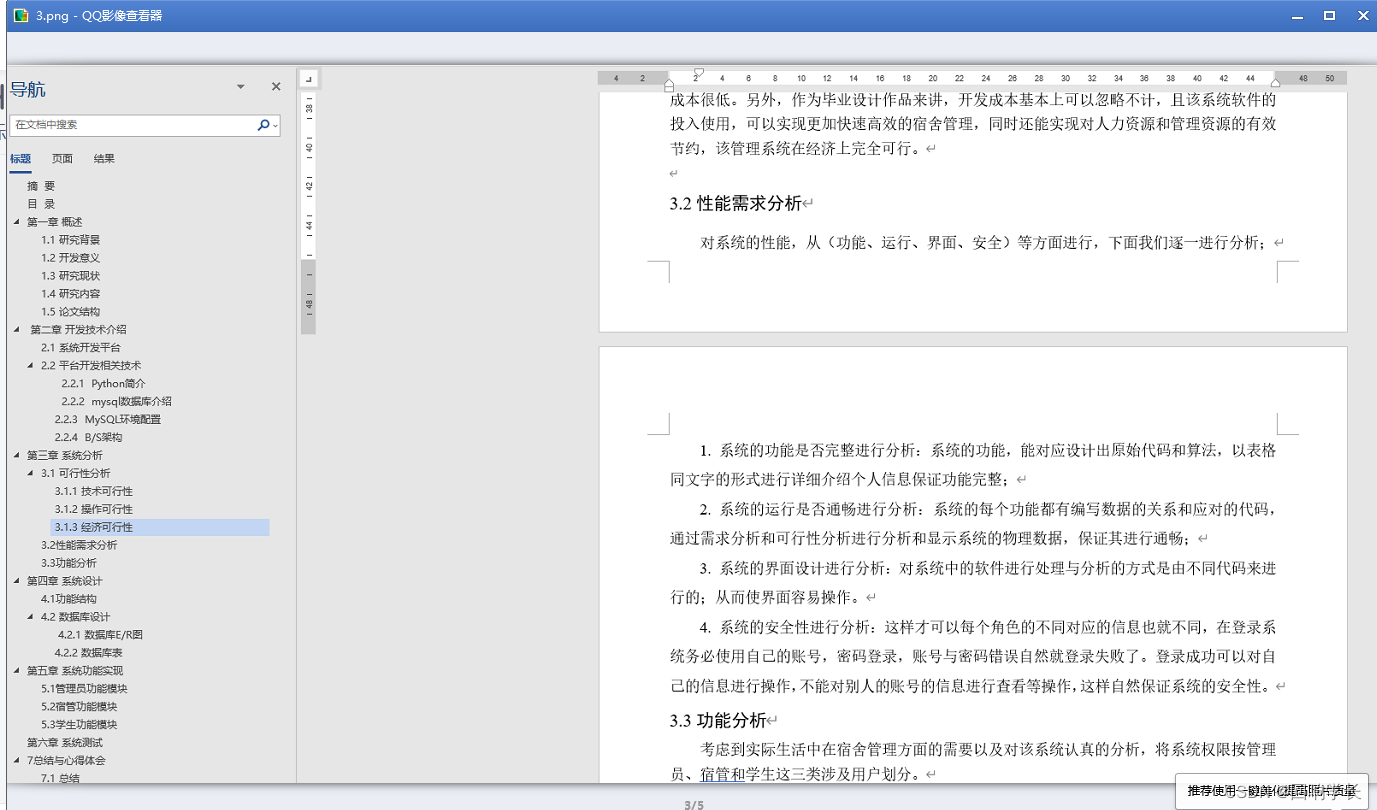Image resolution: width=1377 pixels, height=810 pixels.
Task: Select 2.2.4 B/S架构 in the outline
Action: 88,438
